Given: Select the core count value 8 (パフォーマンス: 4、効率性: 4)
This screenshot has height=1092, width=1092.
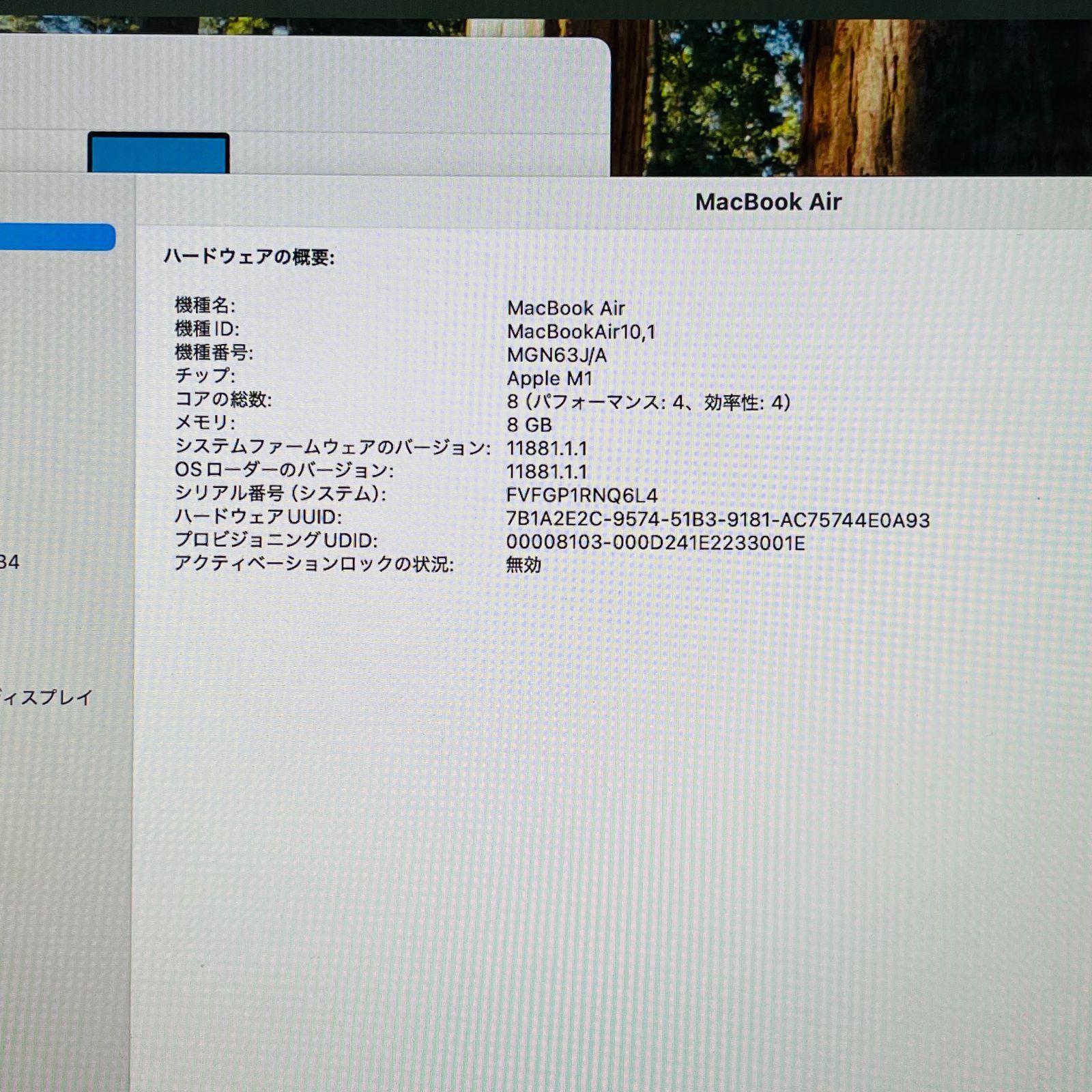Looking at the screenshot, I should (x=648, y=402).
